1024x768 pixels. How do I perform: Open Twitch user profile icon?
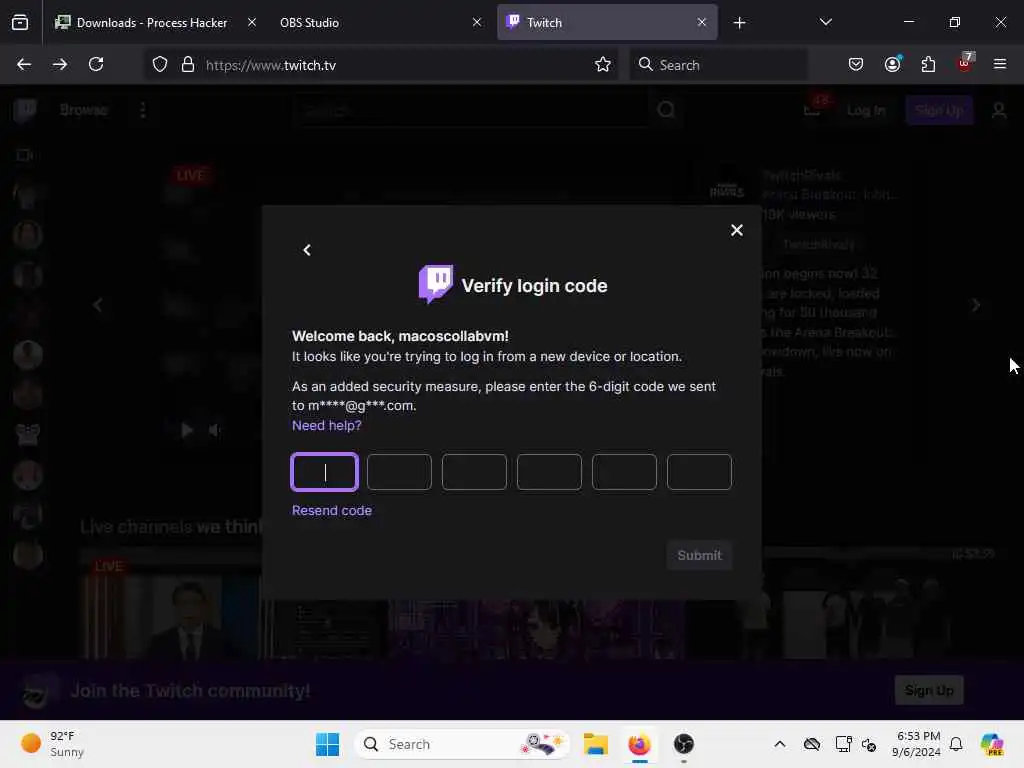tap(999, 110)
